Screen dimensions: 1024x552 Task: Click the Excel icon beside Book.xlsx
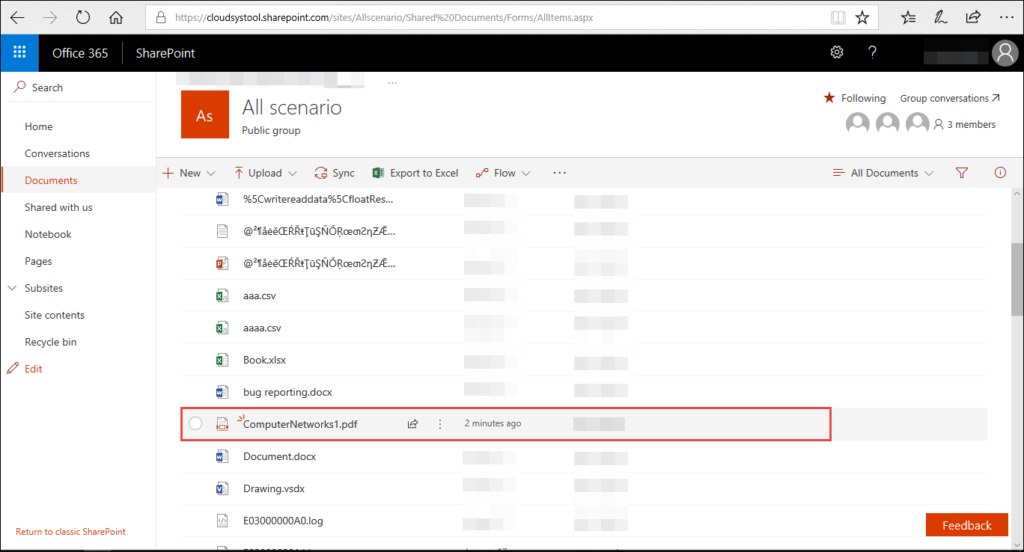tap(222, 360)
